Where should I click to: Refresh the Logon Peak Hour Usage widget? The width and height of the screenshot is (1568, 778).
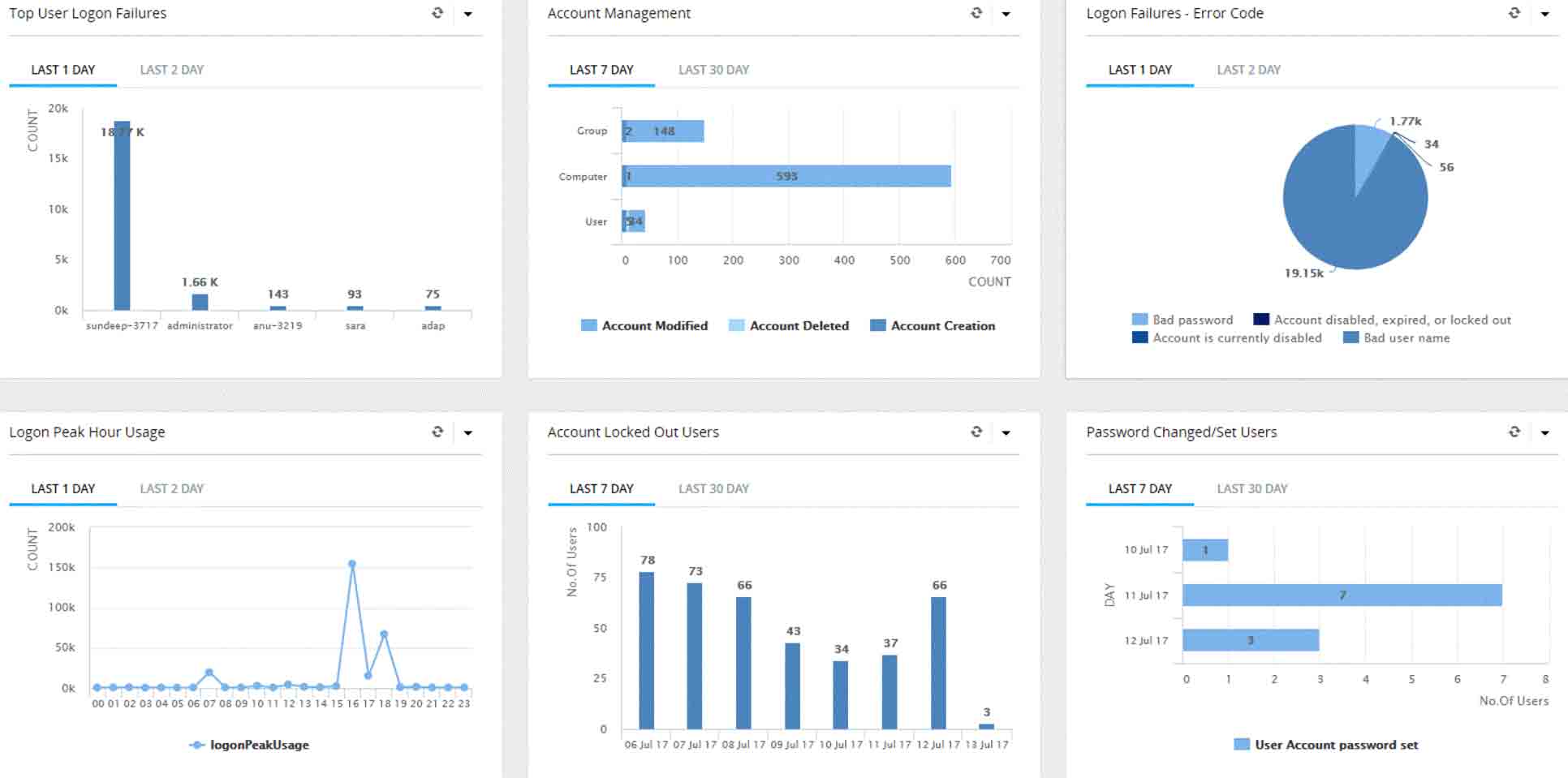[437, 432]
